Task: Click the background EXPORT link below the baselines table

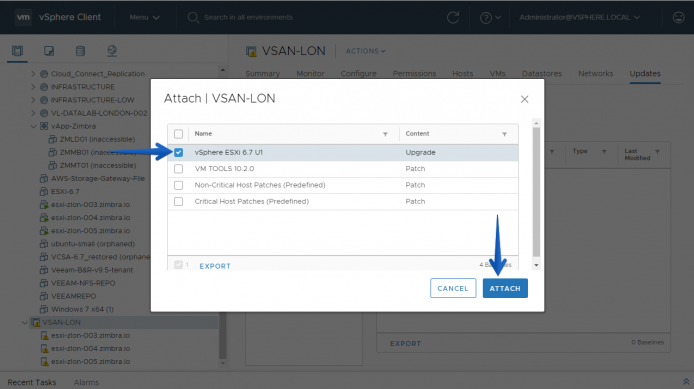Action: point(405,343)
